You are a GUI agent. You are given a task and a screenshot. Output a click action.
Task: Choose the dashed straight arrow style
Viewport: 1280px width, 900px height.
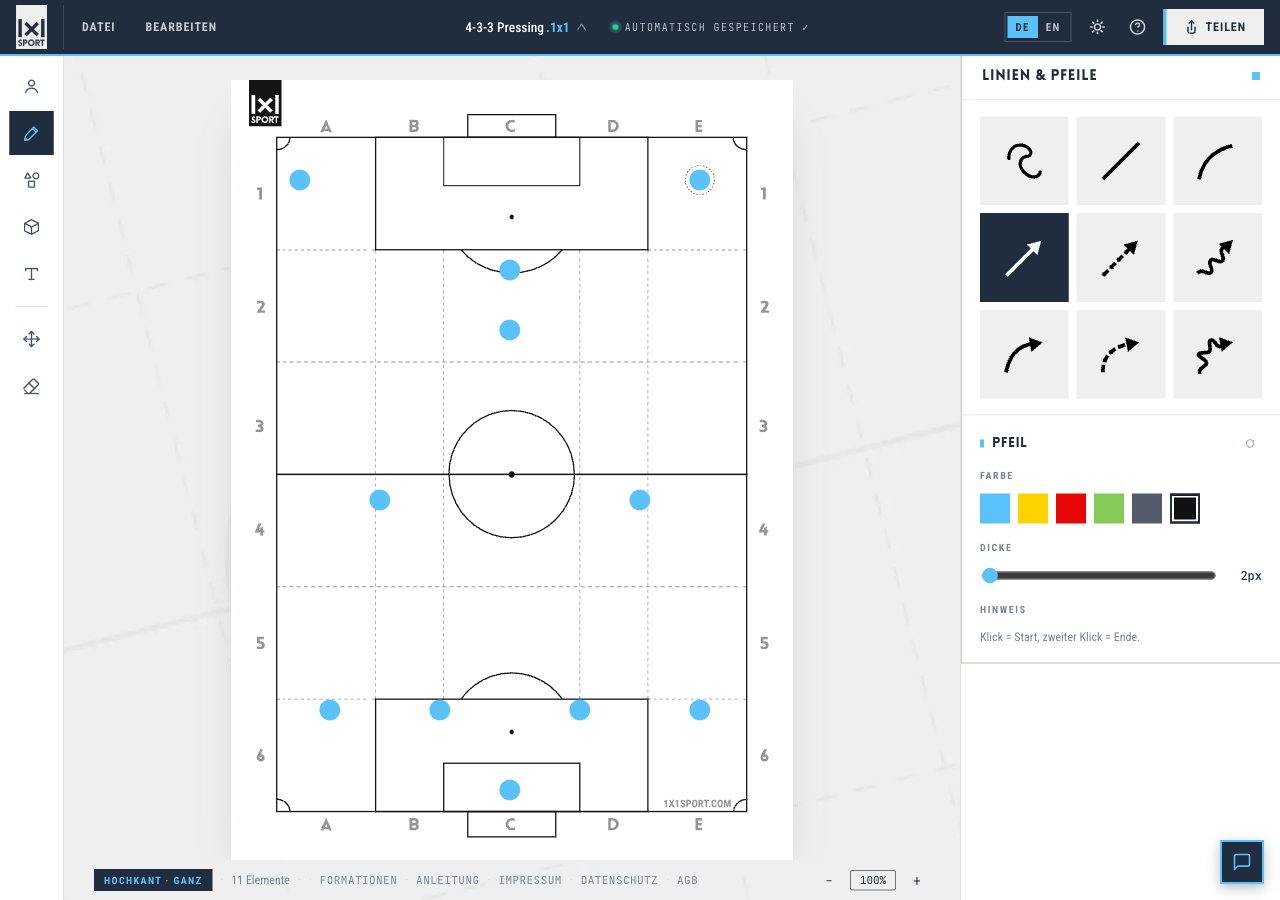tap(1121, 258)
